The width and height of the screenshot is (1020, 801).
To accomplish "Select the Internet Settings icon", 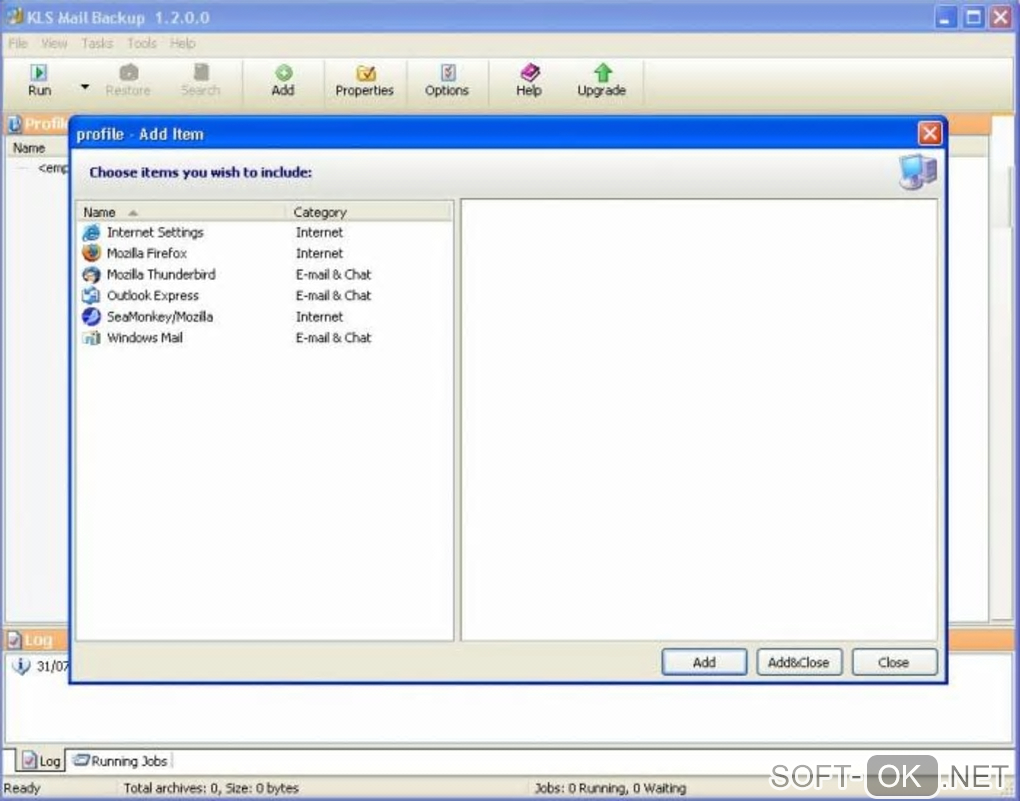I will coord(91,232).
